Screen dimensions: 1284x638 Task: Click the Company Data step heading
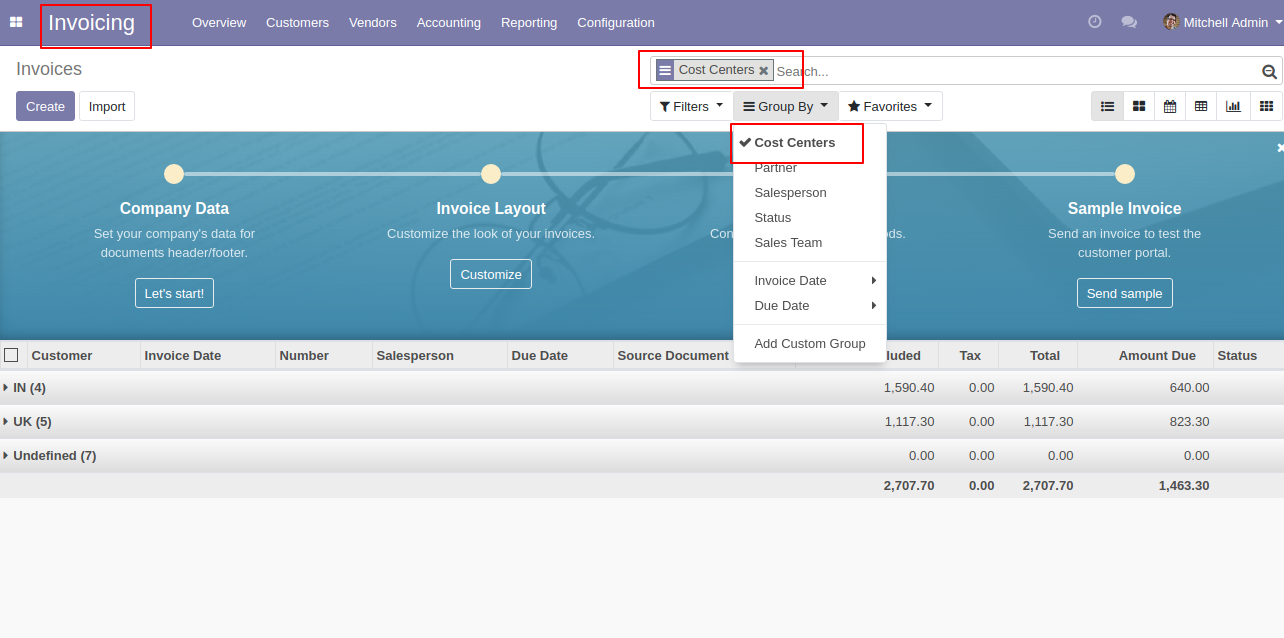tap(174, 209)
